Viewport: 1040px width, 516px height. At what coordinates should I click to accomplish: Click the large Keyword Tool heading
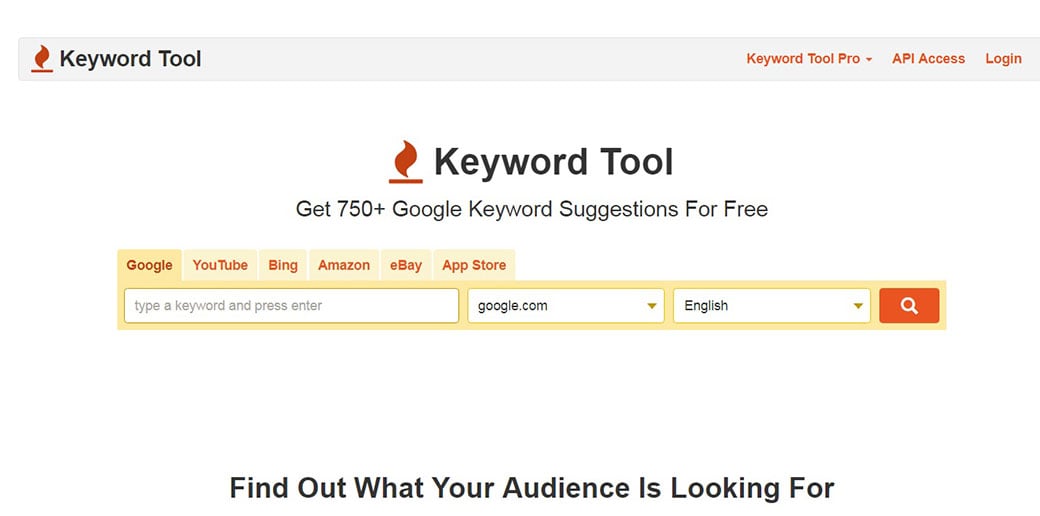[553, 162]
